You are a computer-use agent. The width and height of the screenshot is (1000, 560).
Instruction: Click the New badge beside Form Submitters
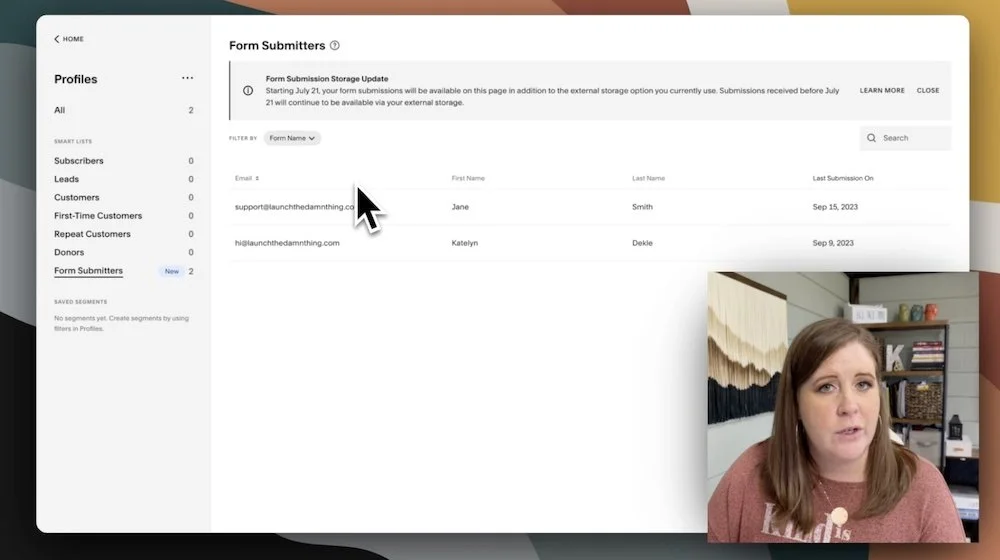(172, 271)
